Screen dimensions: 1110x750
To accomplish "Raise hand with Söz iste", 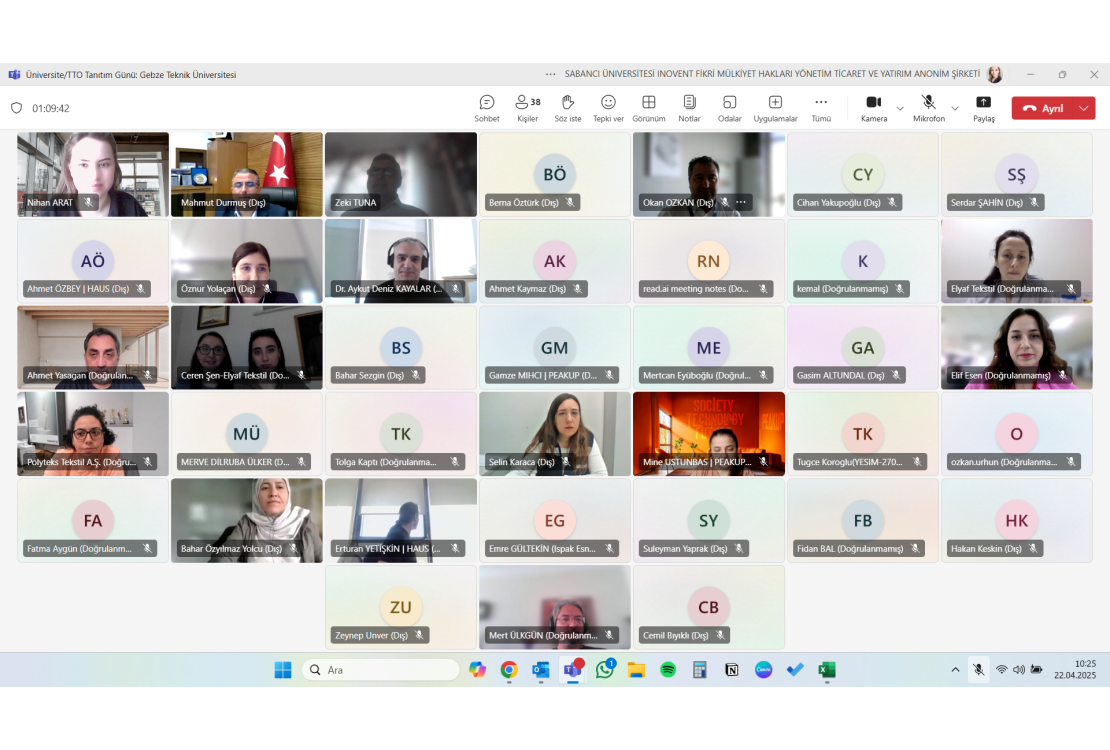I will pos(567,107).
